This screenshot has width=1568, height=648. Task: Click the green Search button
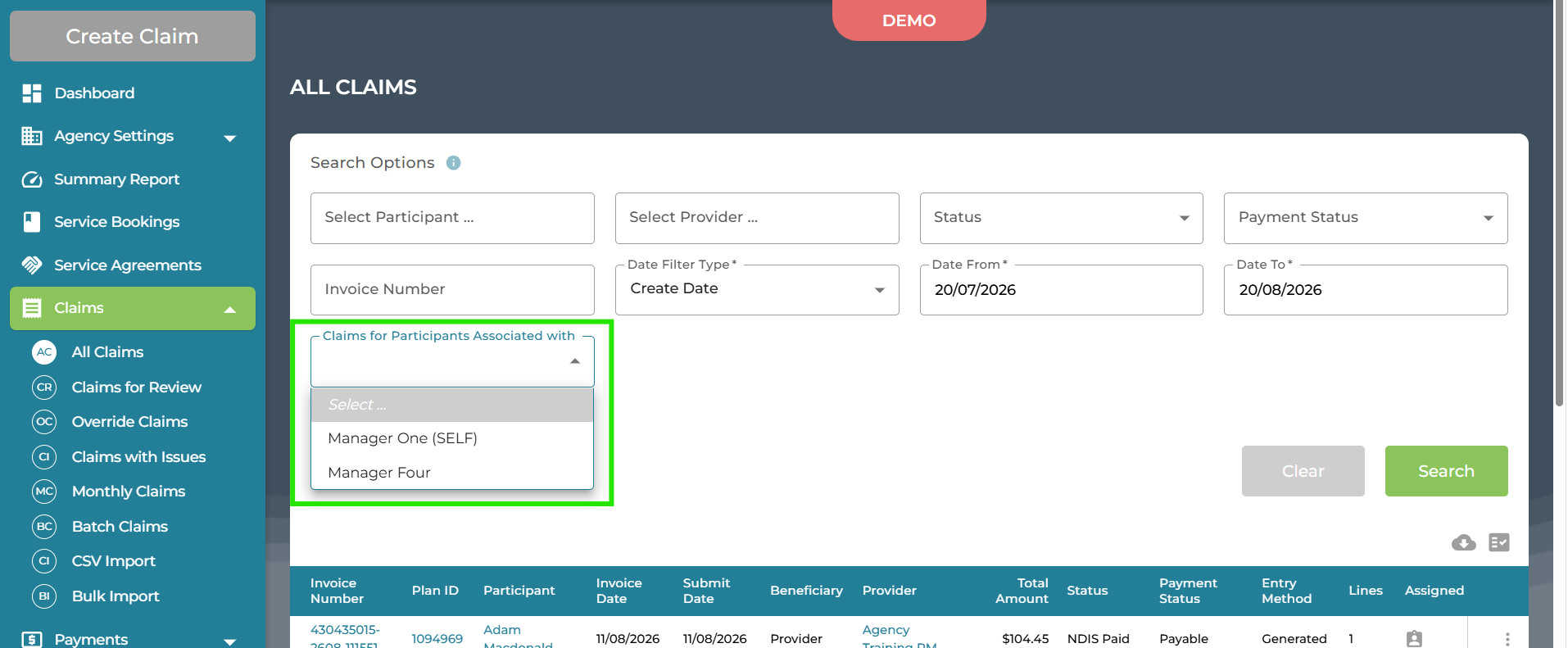pos(1446,471)
